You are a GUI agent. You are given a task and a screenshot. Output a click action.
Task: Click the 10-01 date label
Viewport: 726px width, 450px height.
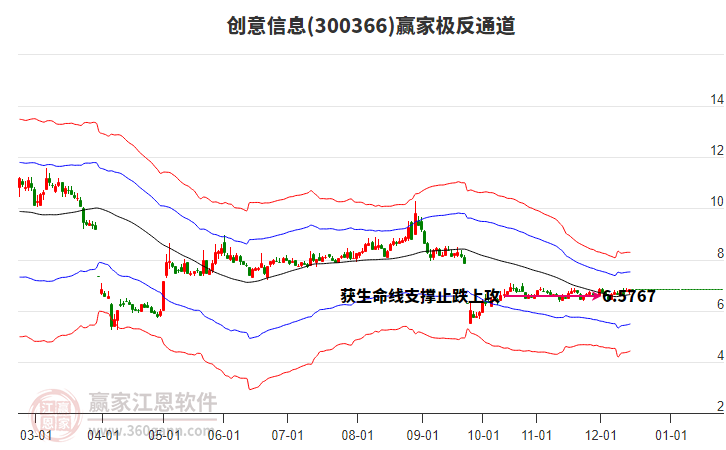point(483,436)
